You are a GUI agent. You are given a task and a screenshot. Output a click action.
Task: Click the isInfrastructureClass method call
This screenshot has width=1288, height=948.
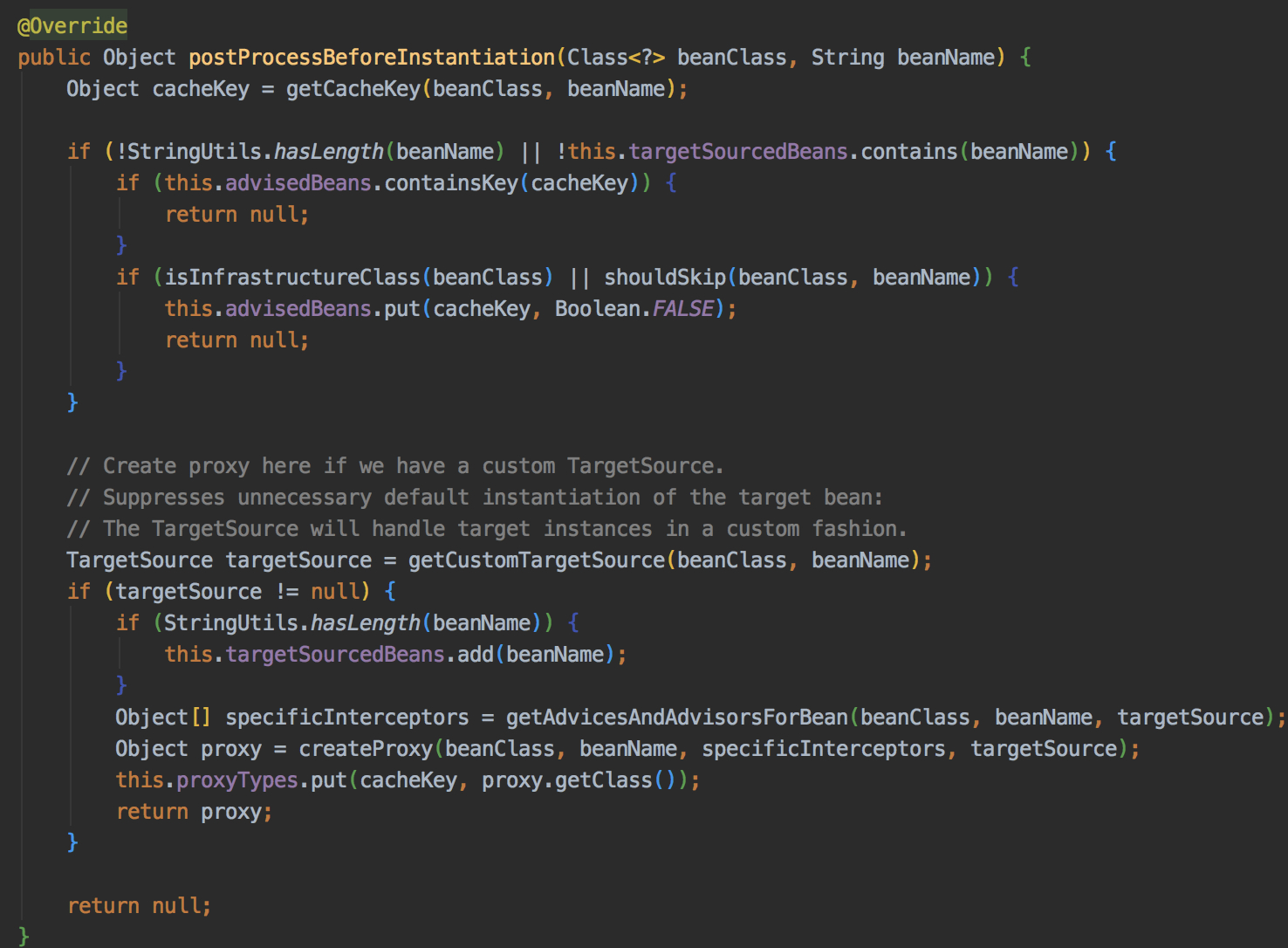pyautogui.click(x=292, y=278)
